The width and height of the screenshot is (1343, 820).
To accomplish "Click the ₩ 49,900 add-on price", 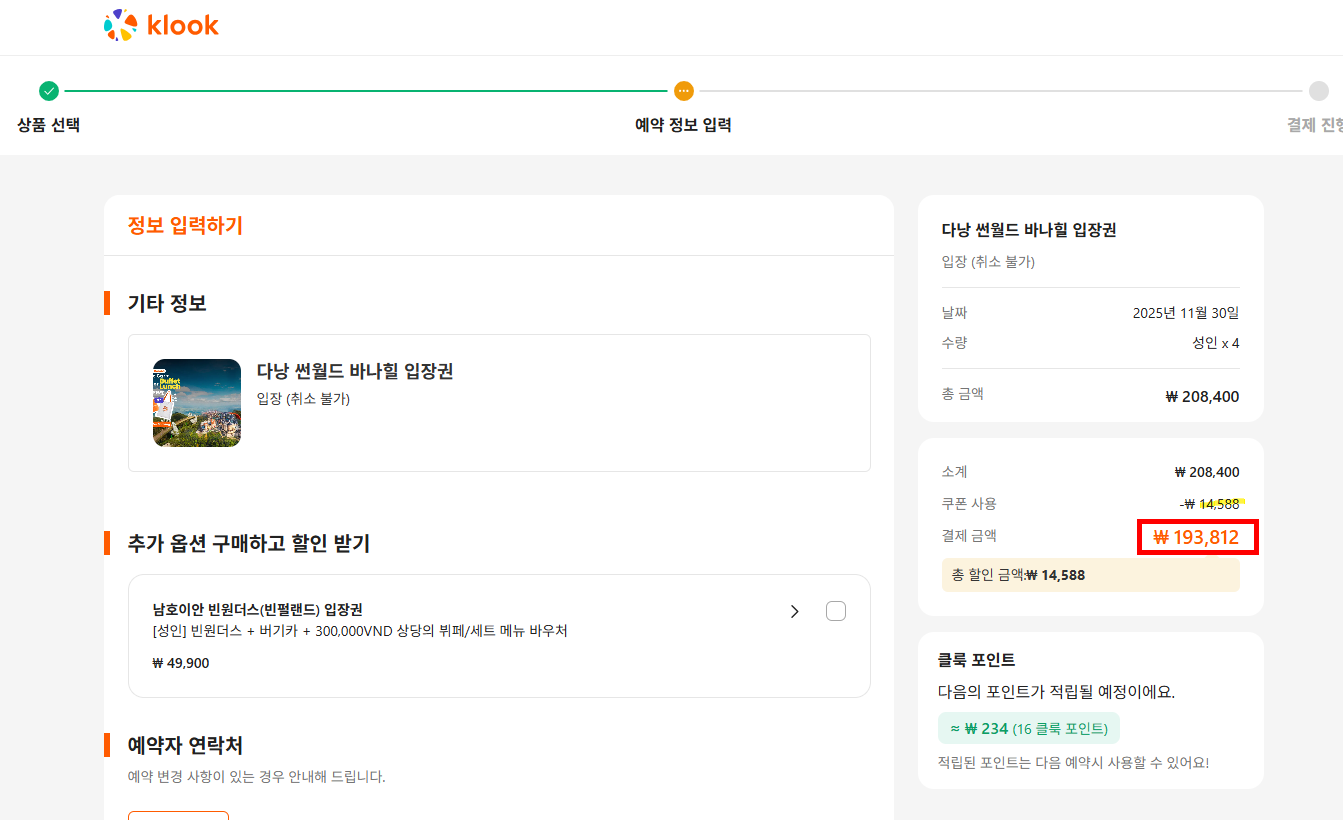I will point(181,663).
